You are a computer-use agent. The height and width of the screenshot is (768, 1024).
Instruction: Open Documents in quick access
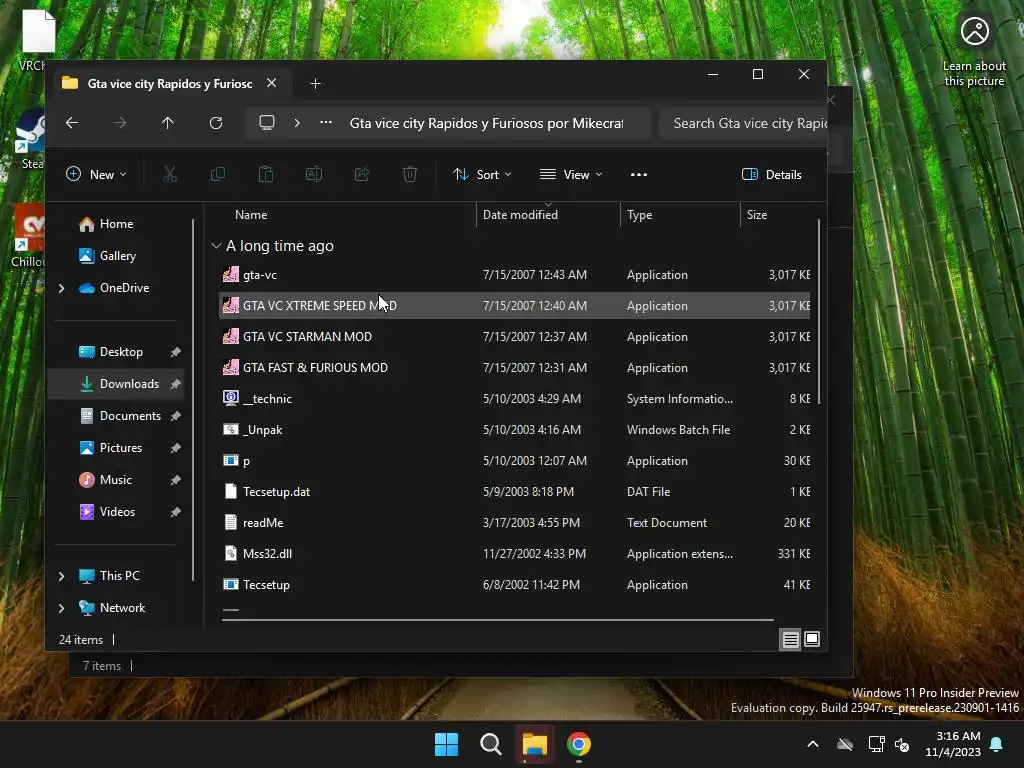[x=120, y=416]
